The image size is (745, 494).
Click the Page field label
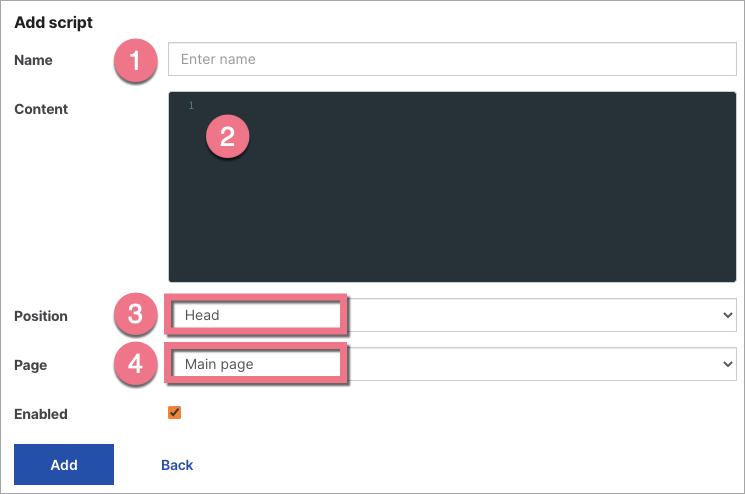click(30, 365)
